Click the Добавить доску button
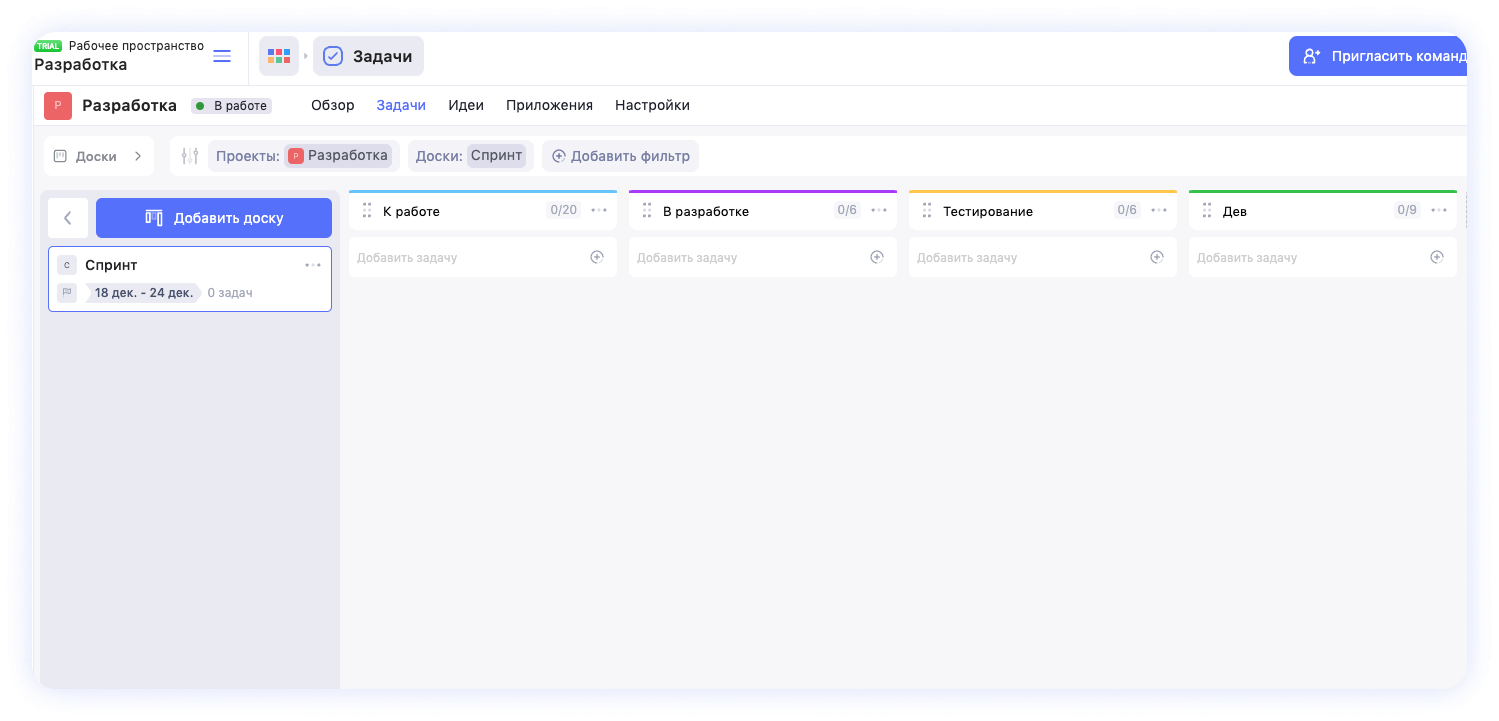Viewport: 1499px width, 721px height. (214, 218)
